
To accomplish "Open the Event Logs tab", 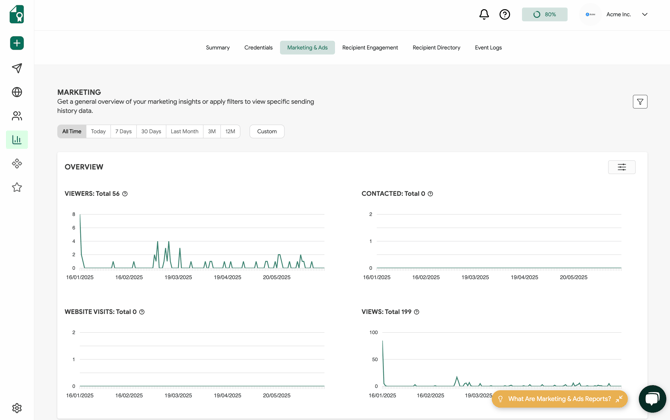I will tap(488, 47).
